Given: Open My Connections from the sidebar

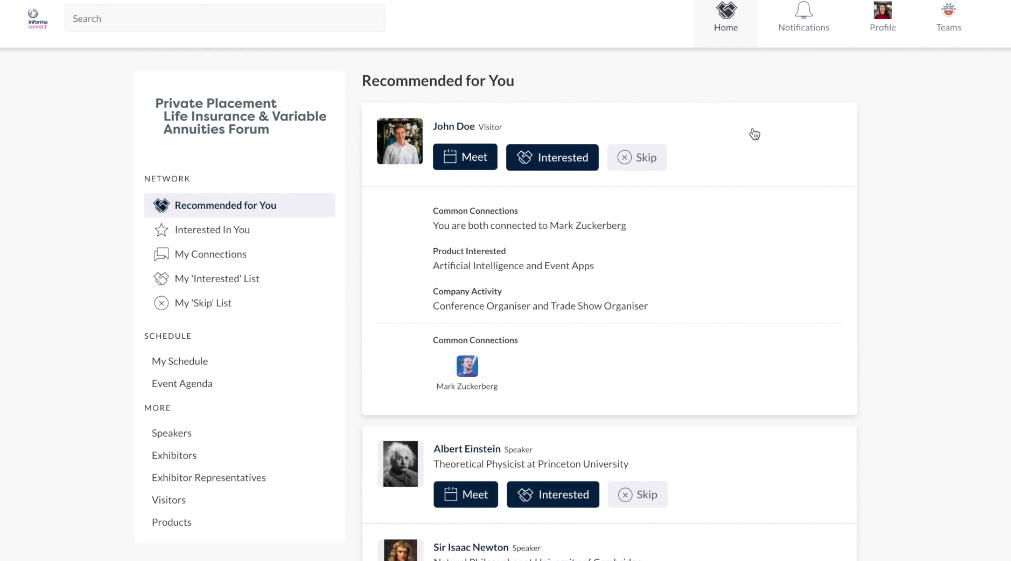Looking at the screenshot, I should (x=210, y=254).
